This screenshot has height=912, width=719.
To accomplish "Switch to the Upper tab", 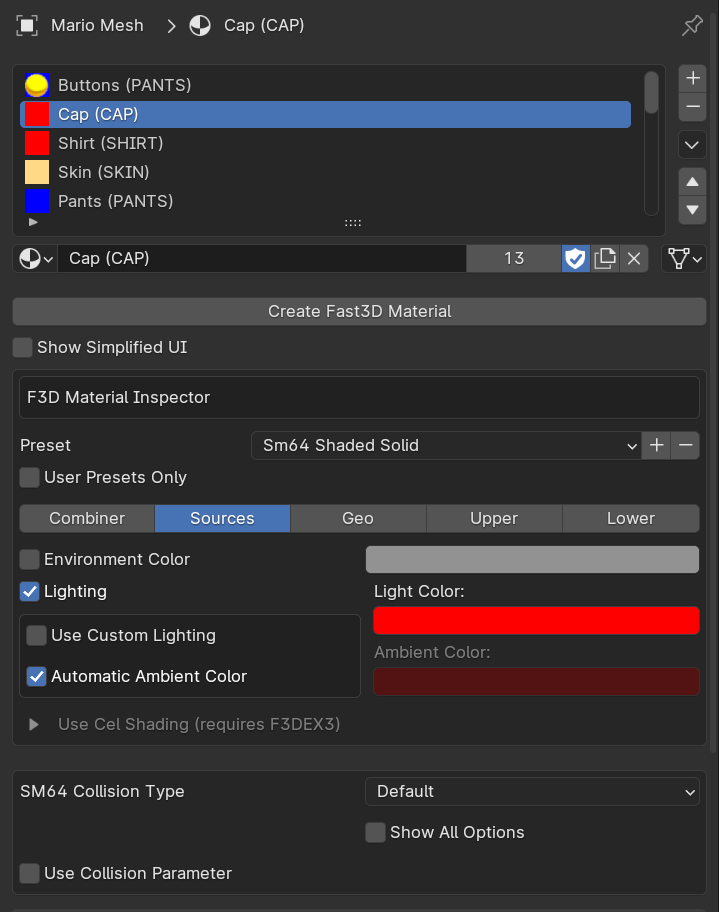I will (494, 519).
